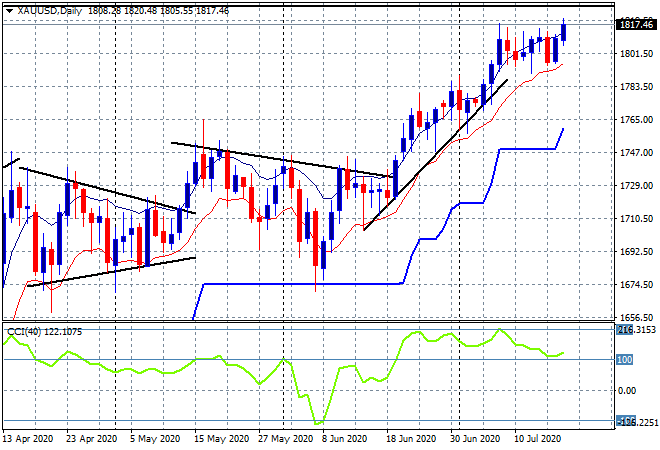The image size is (660, 450).
Task: Select the 8 Jun 2020 date label
Action: (x=345, y=439)
